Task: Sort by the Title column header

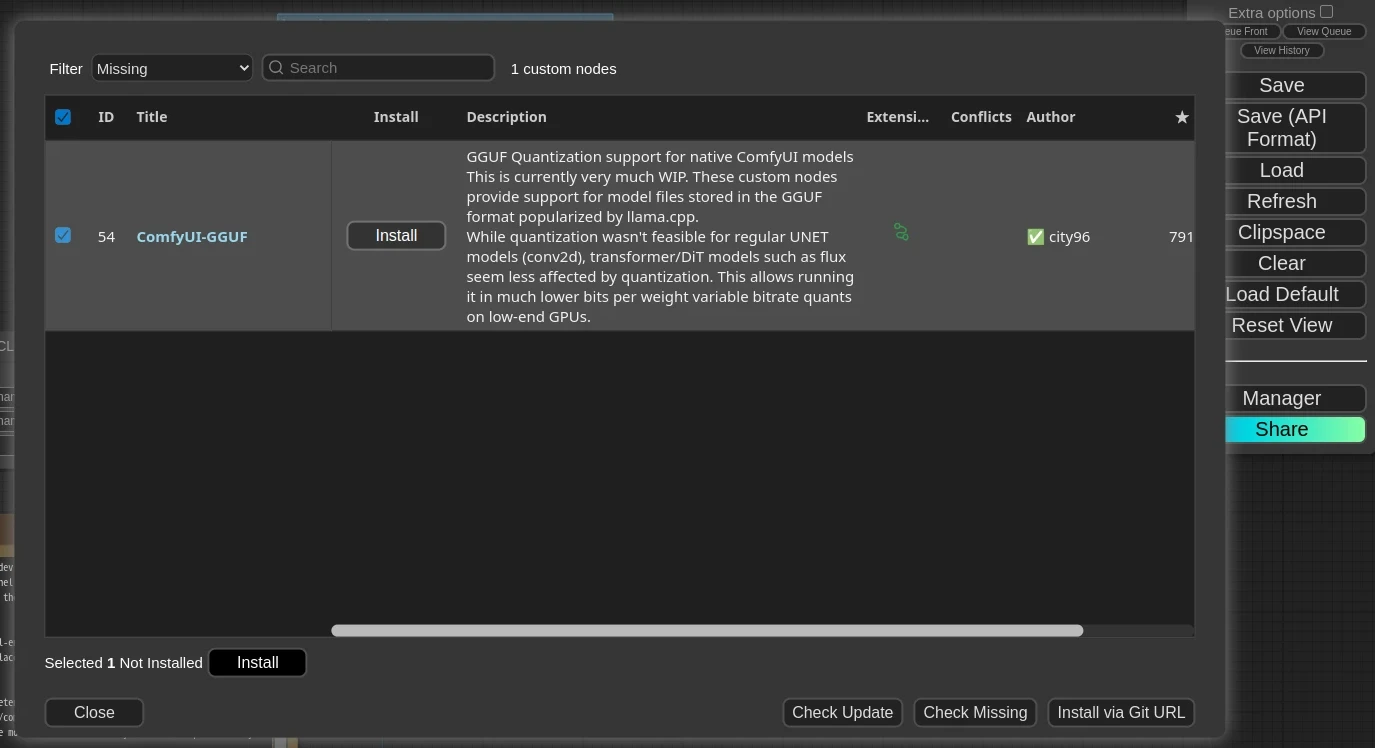Action: [152, 117]
